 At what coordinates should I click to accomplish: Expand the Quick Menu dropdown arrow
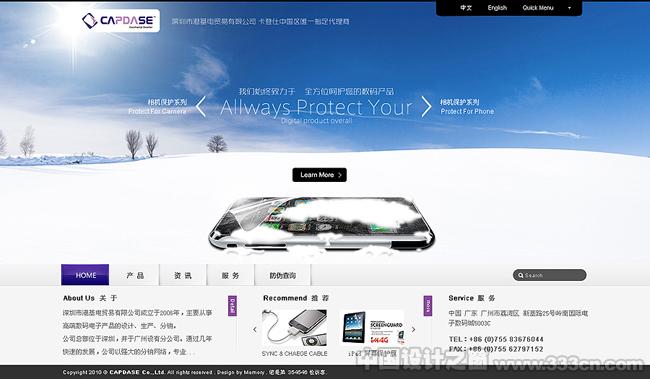569,8
